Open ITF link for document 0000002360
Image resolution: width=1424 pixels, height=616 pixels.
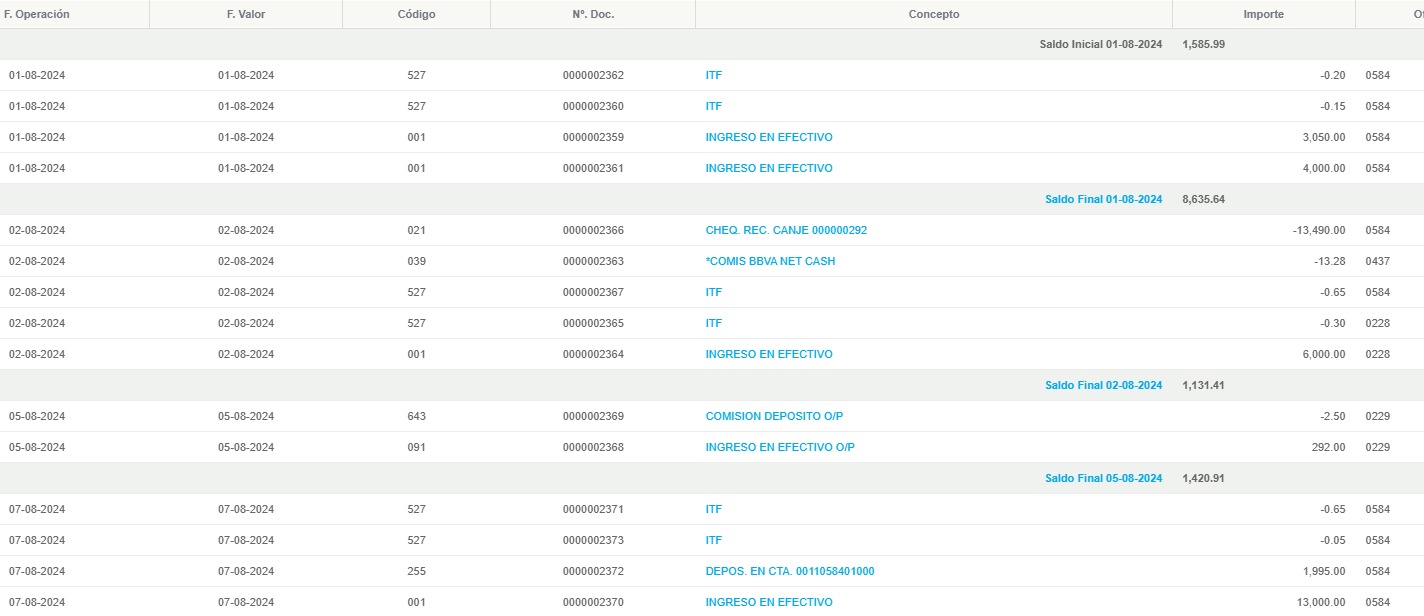714,106
